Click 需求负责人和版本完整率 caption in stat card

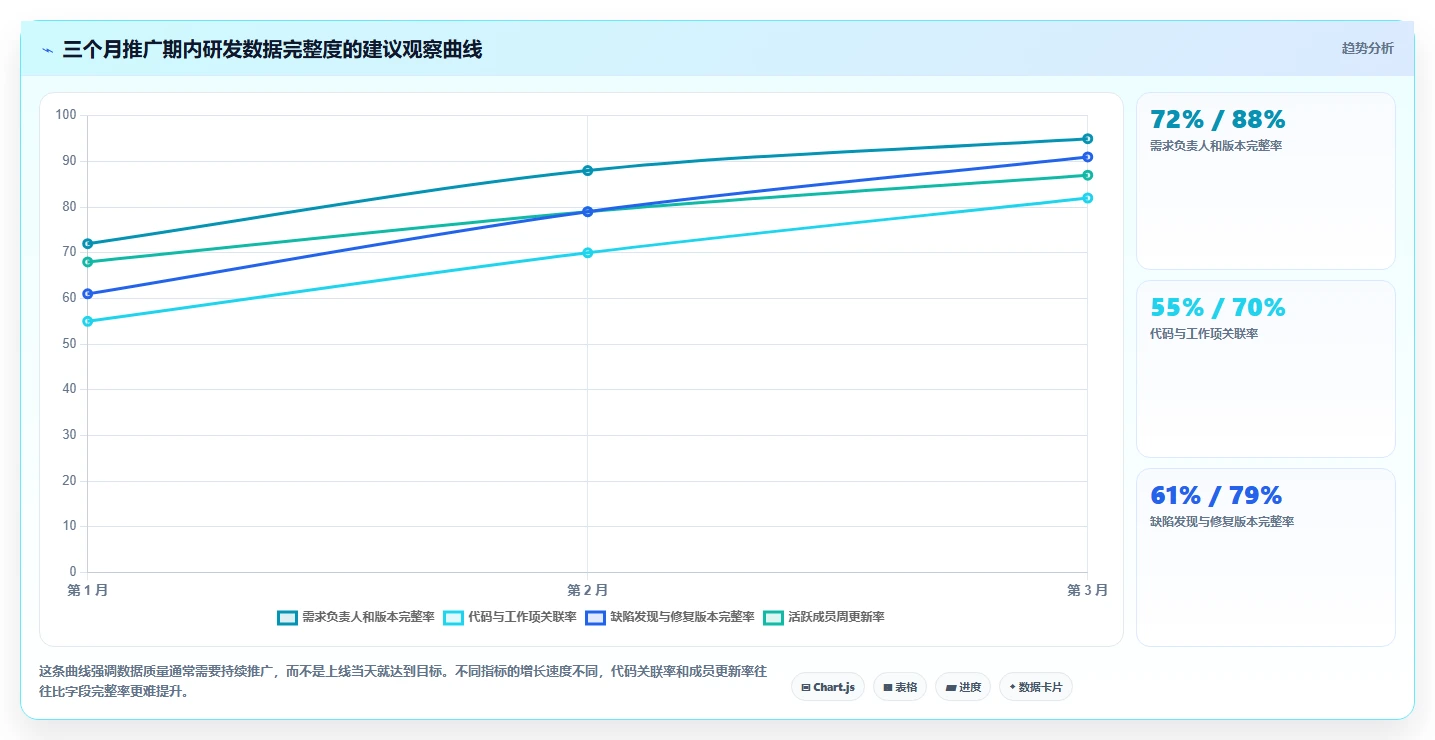1216,146
